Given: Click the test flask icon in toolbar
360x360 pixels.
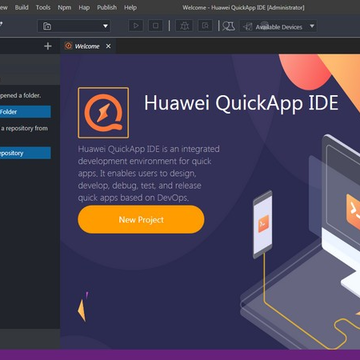Looking at the screenshot, I should pos(229,26).
